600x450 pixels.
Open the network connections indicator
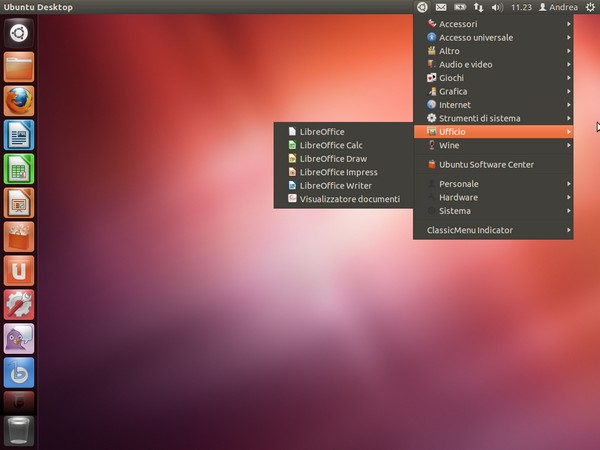[478, 7]
